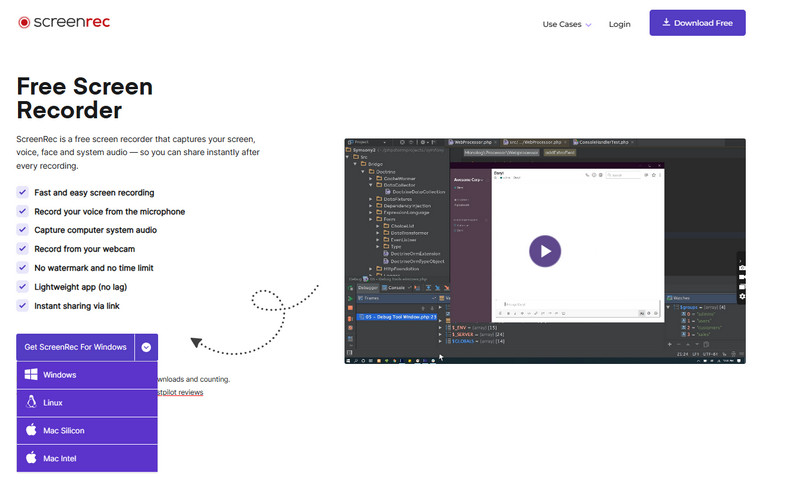
Task: Click the gallery icon in preview sidebar
Action: tap(742, 287)
